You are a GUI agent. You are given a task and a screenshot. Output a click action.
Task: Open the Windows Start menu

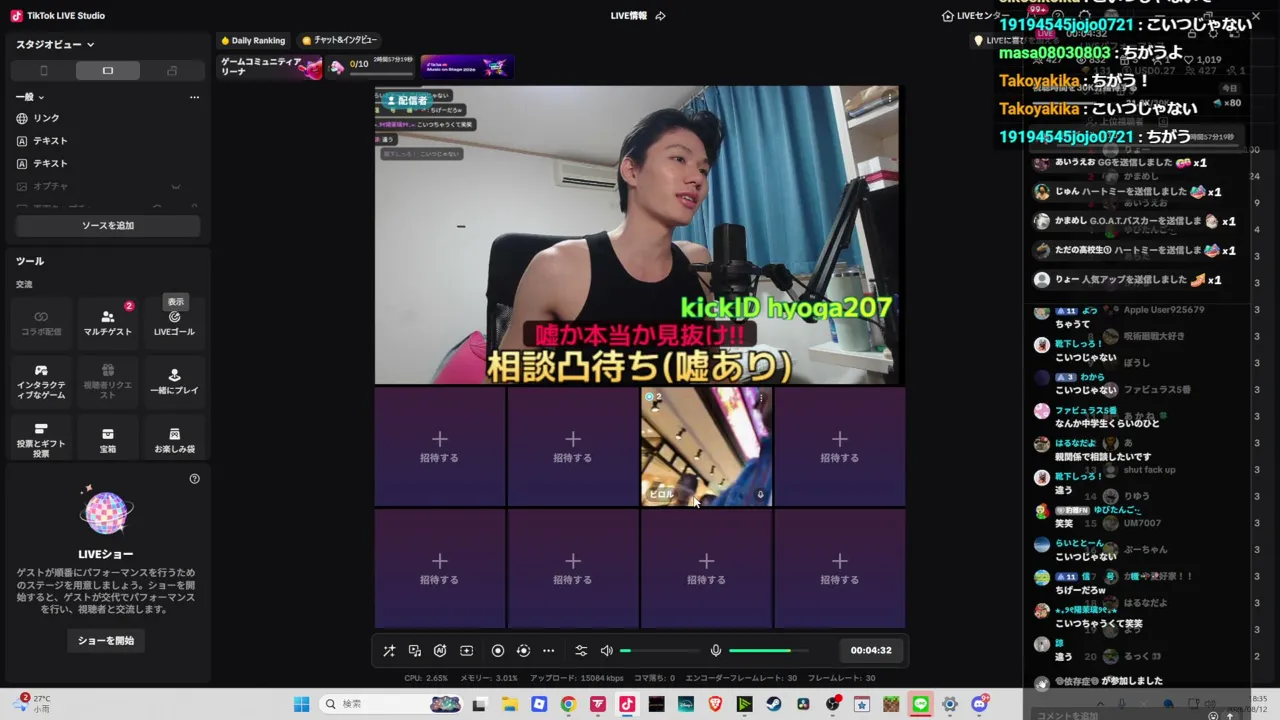(301, 704)
